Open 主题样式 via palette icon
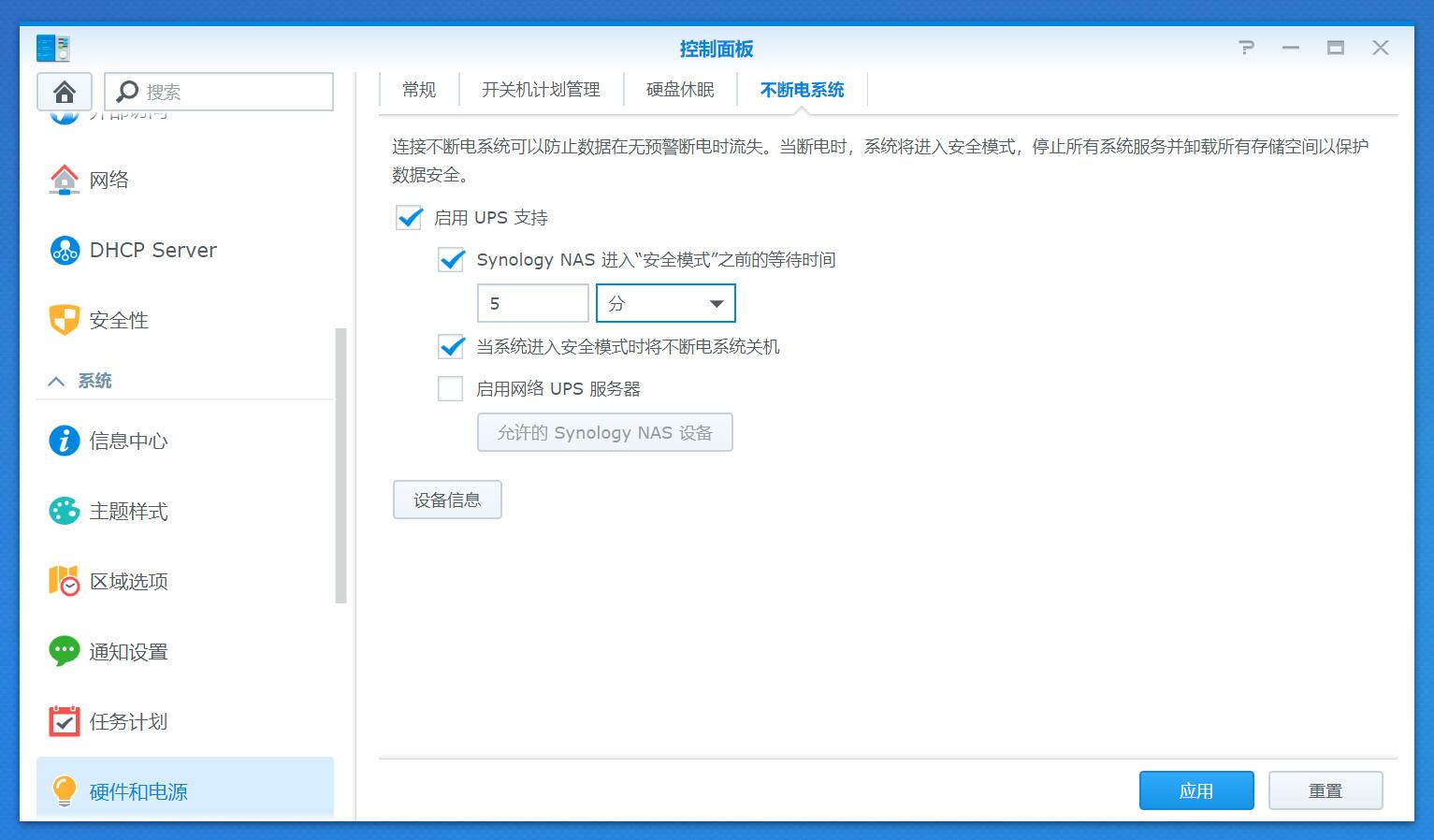 tap(63, 511)
